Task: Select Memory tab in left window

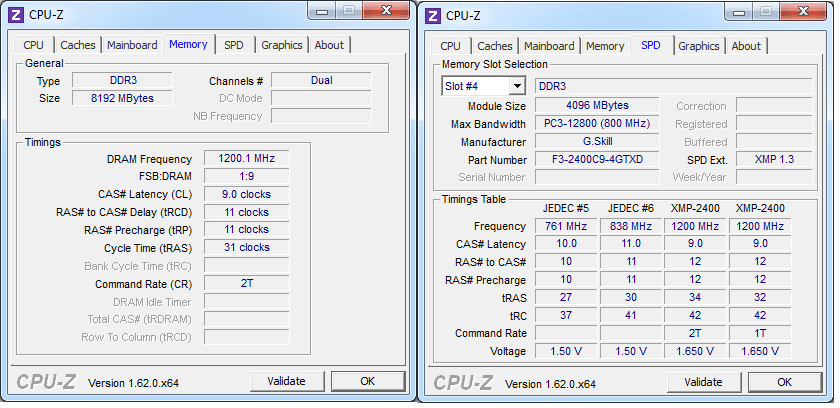Action: [x=189, y=44]
